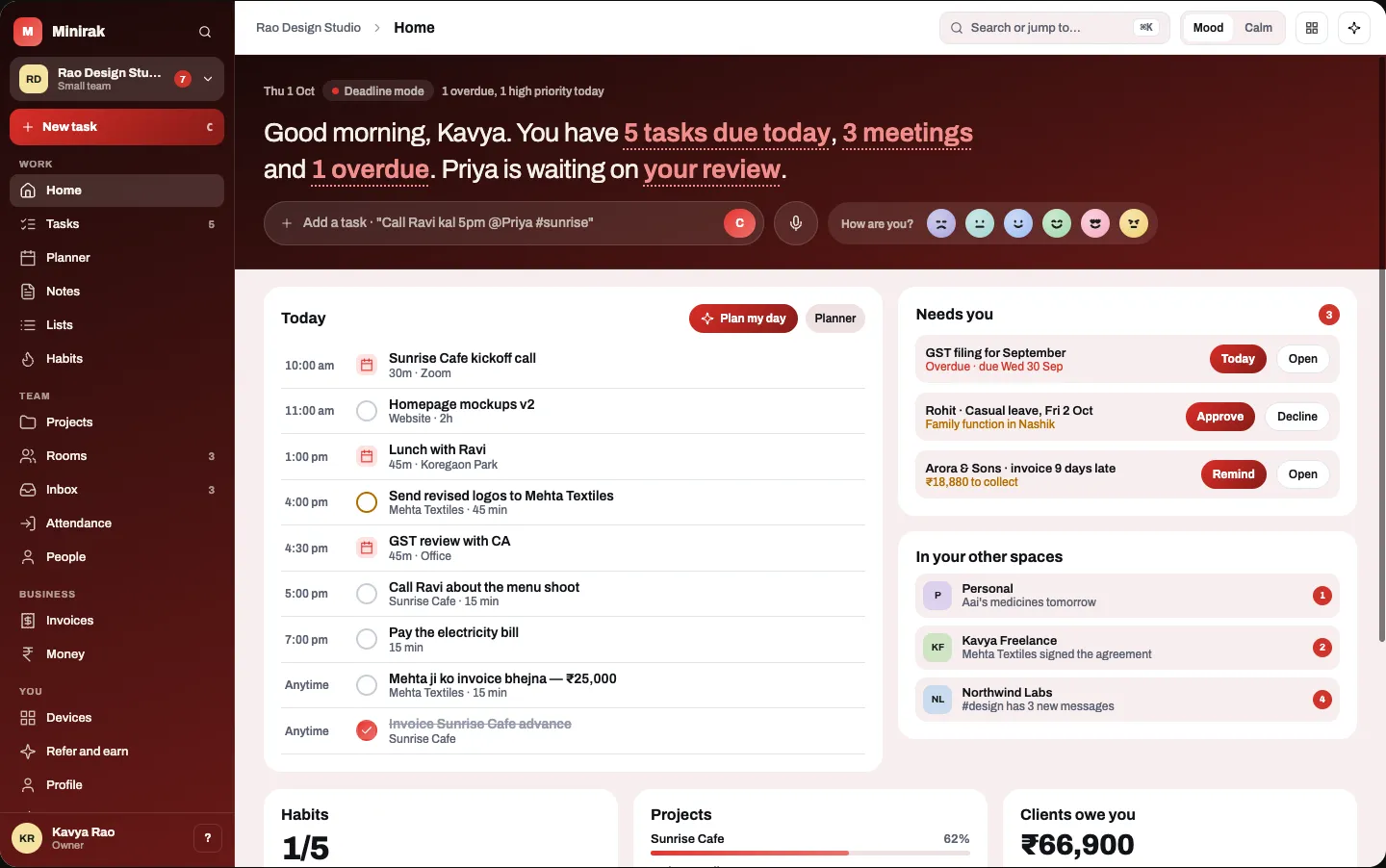This screenshot has height=868, width=1386.
Task: Open Lists in sidebar
Action: 116,325
